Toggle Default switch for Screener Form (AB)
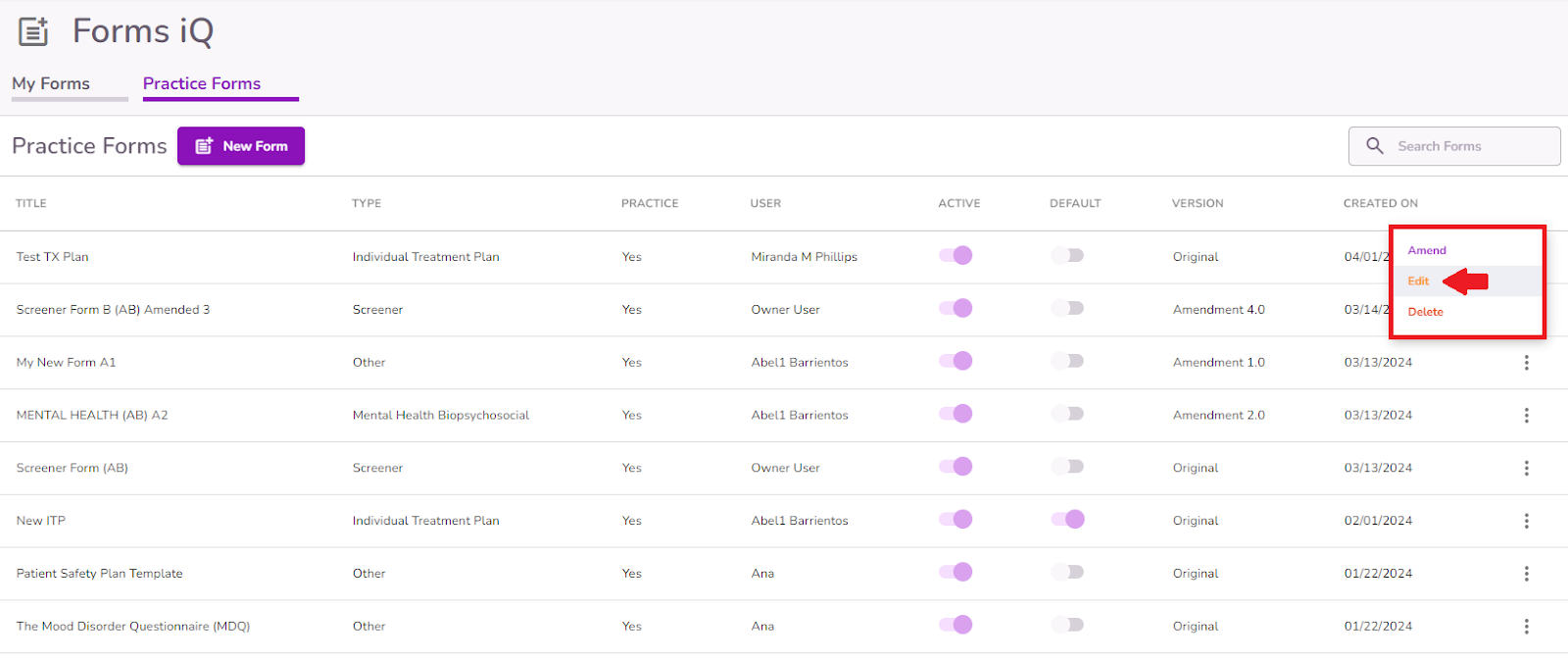 point(1067,467)
